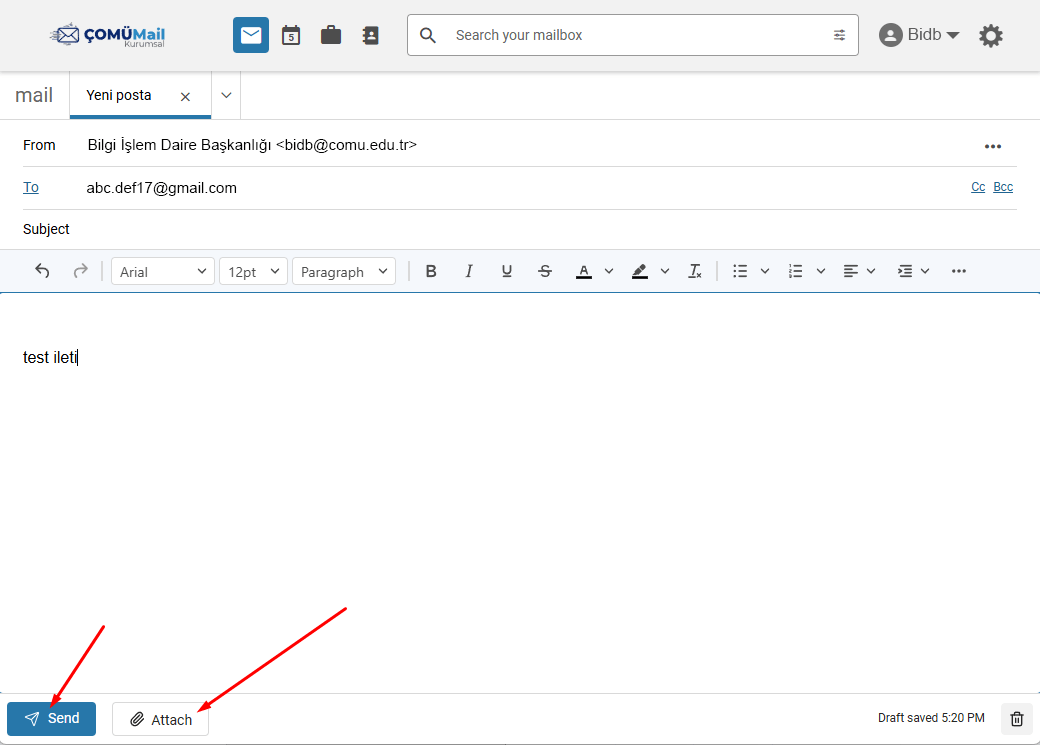Open the Contacts address book icon
Viewport: 1040px width, 745px height.
pos(370,35)
